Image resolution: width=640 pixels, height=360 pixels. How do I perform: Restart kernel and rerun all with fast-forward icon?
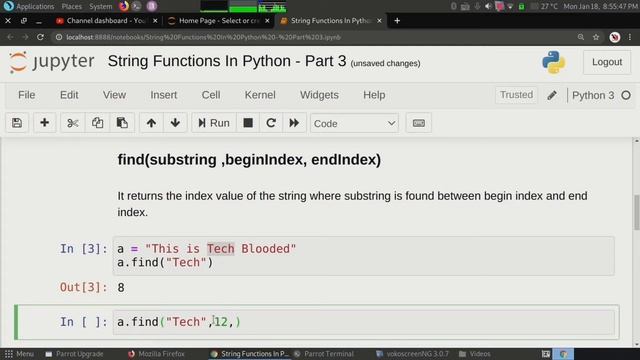tap(294, 123)
